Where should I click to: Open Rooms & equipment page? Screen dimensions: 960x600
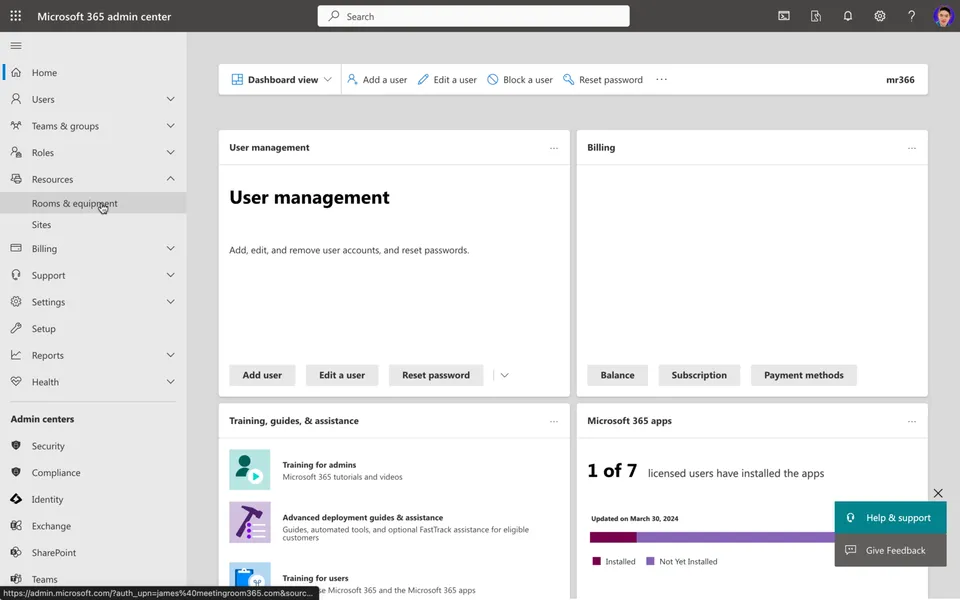pos(93,203)
